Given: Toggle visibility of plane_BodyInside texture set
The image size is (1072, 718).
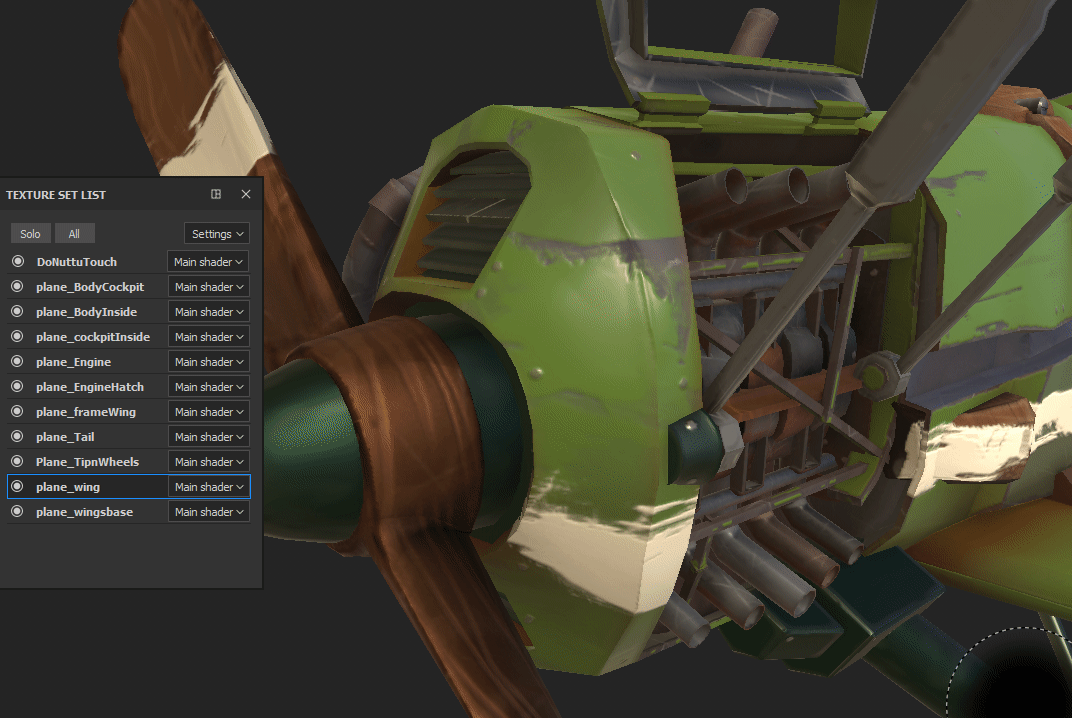Looking at the screenshot, I should tap(18, 311).
